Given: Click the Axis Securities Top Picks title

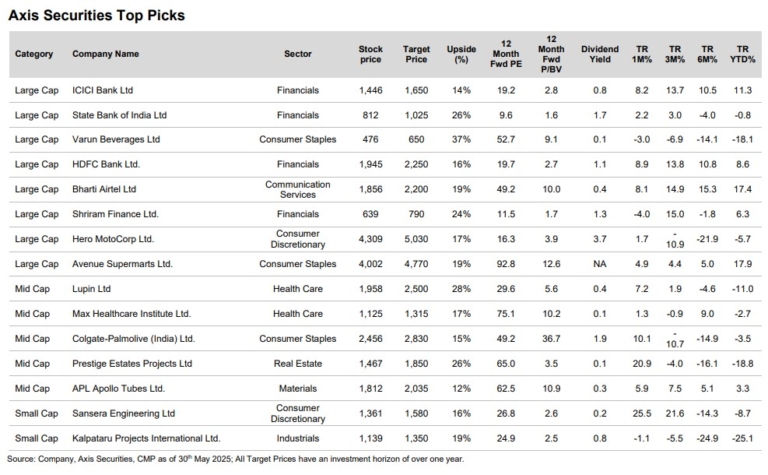Looking at the screenshot, I should pyautogui.click(x=95, y=16).
